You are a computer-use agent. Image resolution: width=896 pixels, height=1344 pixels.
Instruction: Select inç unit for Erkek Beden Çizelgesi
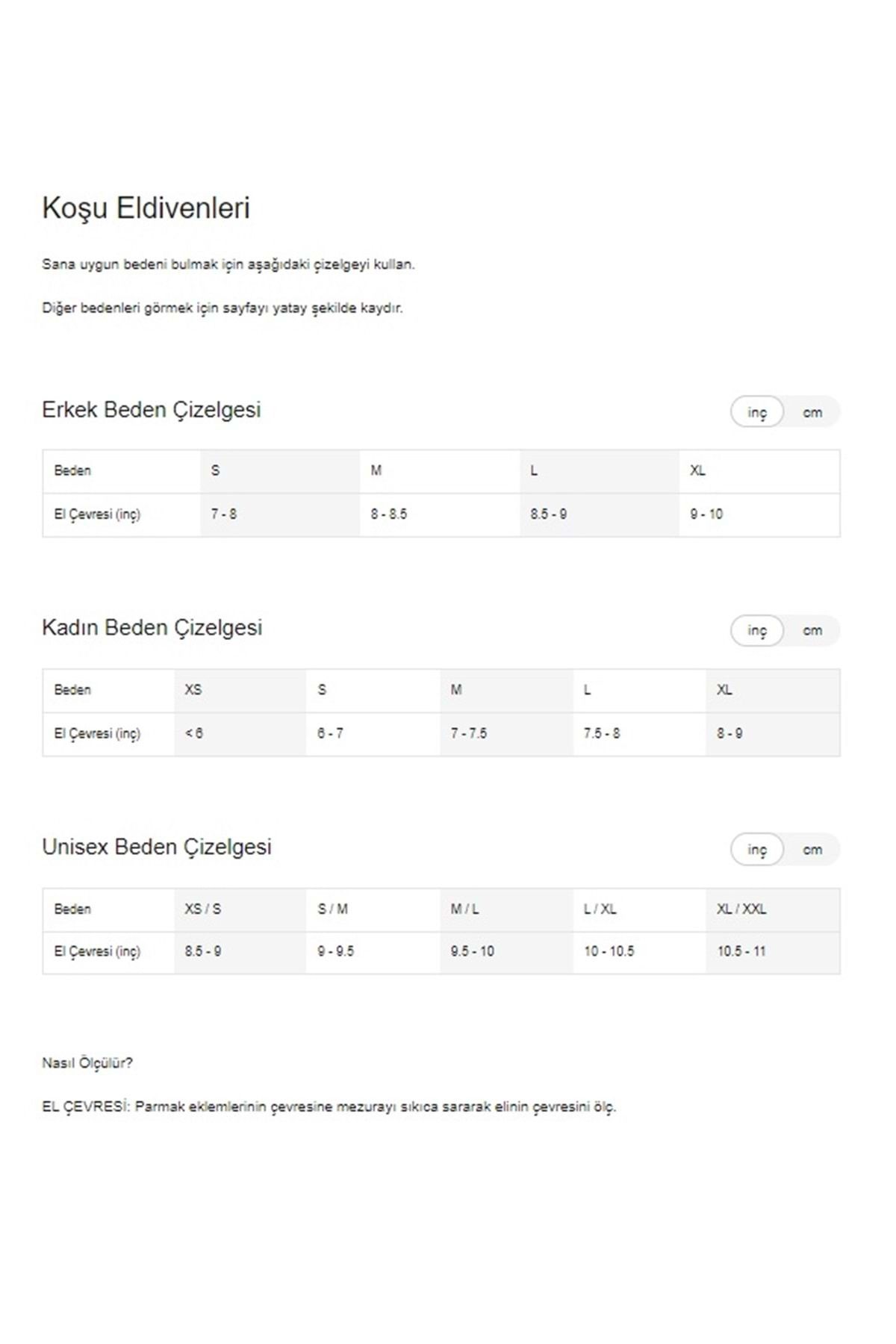757,412
